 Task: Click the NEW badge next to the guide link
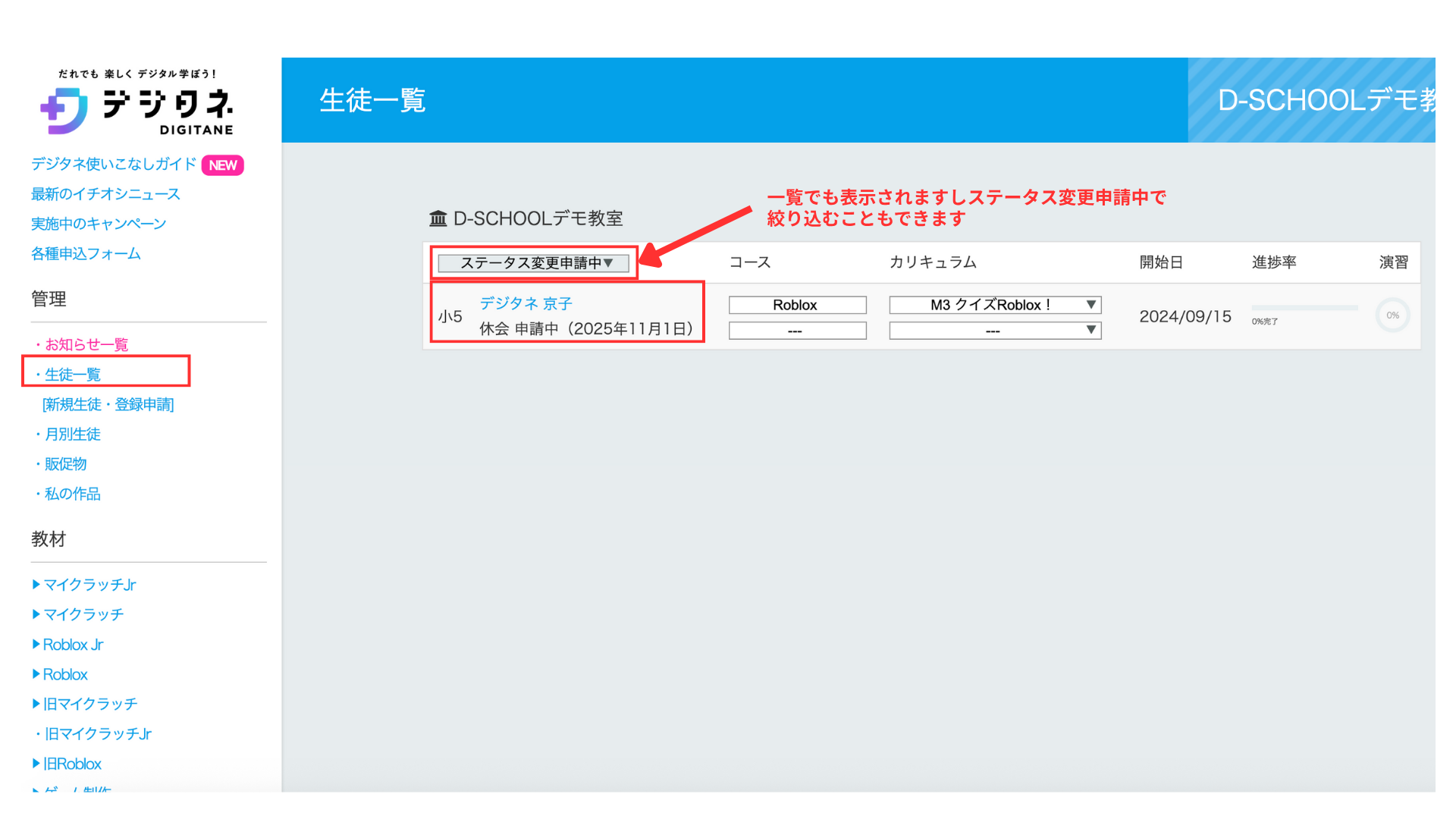[x=222, y=165]
